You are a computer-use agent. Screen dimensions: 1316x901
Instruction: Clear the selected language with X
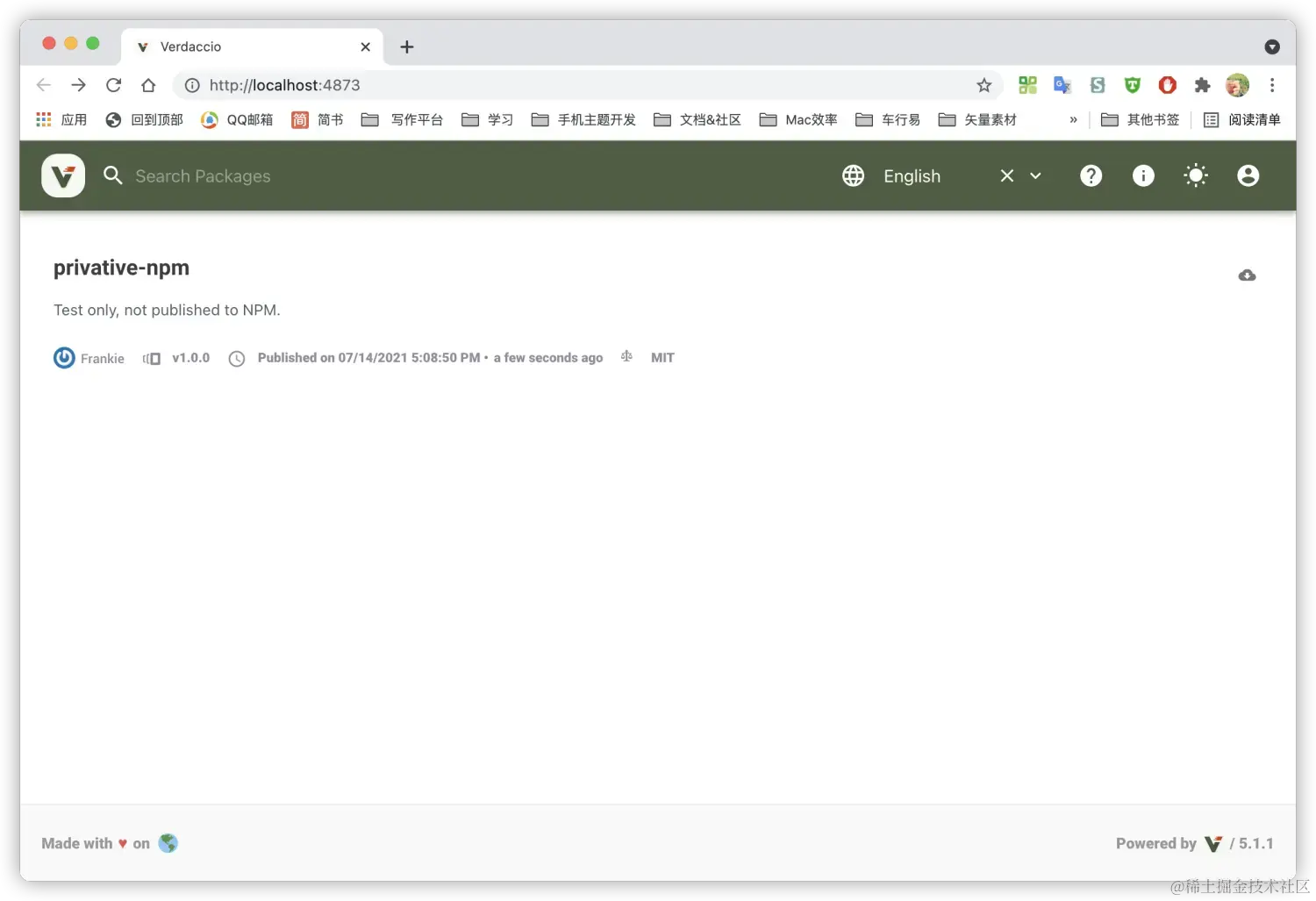pyautogui.click(x=1007, y=175)
